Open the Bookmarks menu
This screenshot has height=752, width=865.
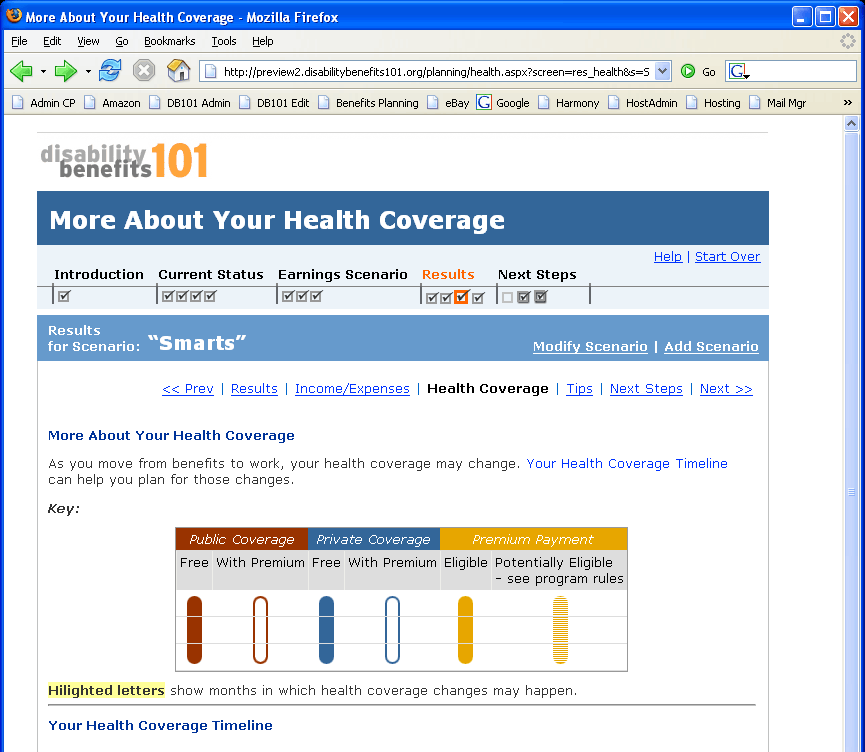coord(169,41)
